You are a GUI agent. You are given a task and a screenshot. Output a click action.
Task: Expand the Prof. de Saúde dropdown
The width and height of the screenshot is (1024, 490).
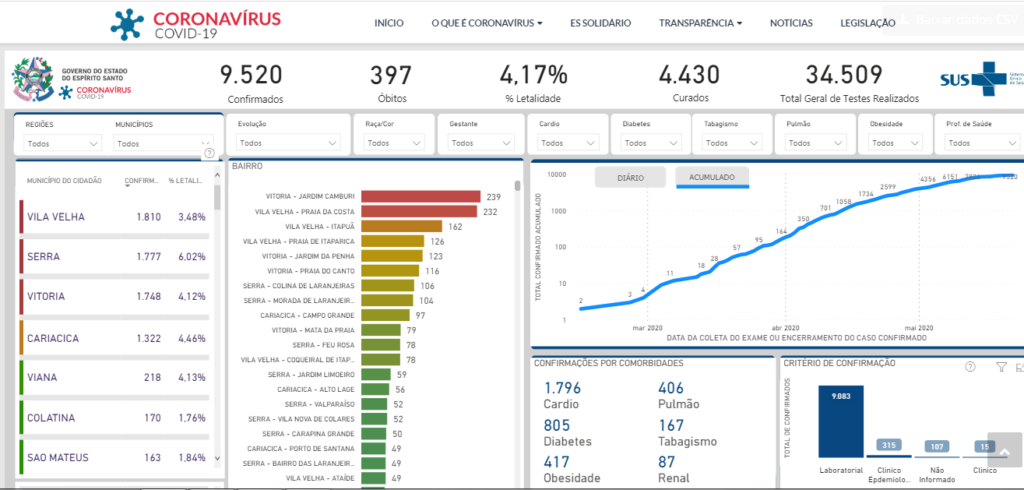978,143
